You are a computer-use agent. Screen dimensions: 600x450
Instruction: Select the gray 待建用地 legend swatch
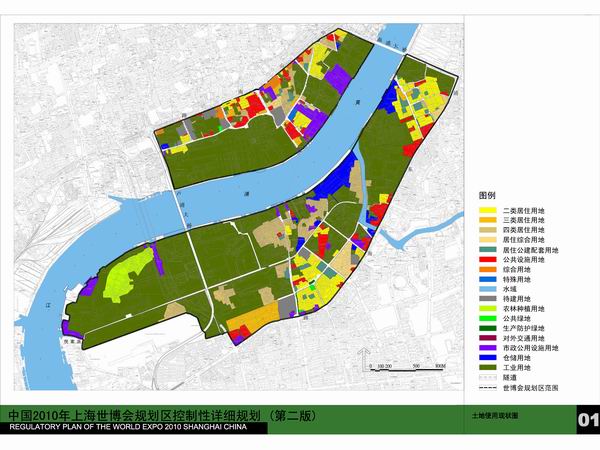[487, 298]
